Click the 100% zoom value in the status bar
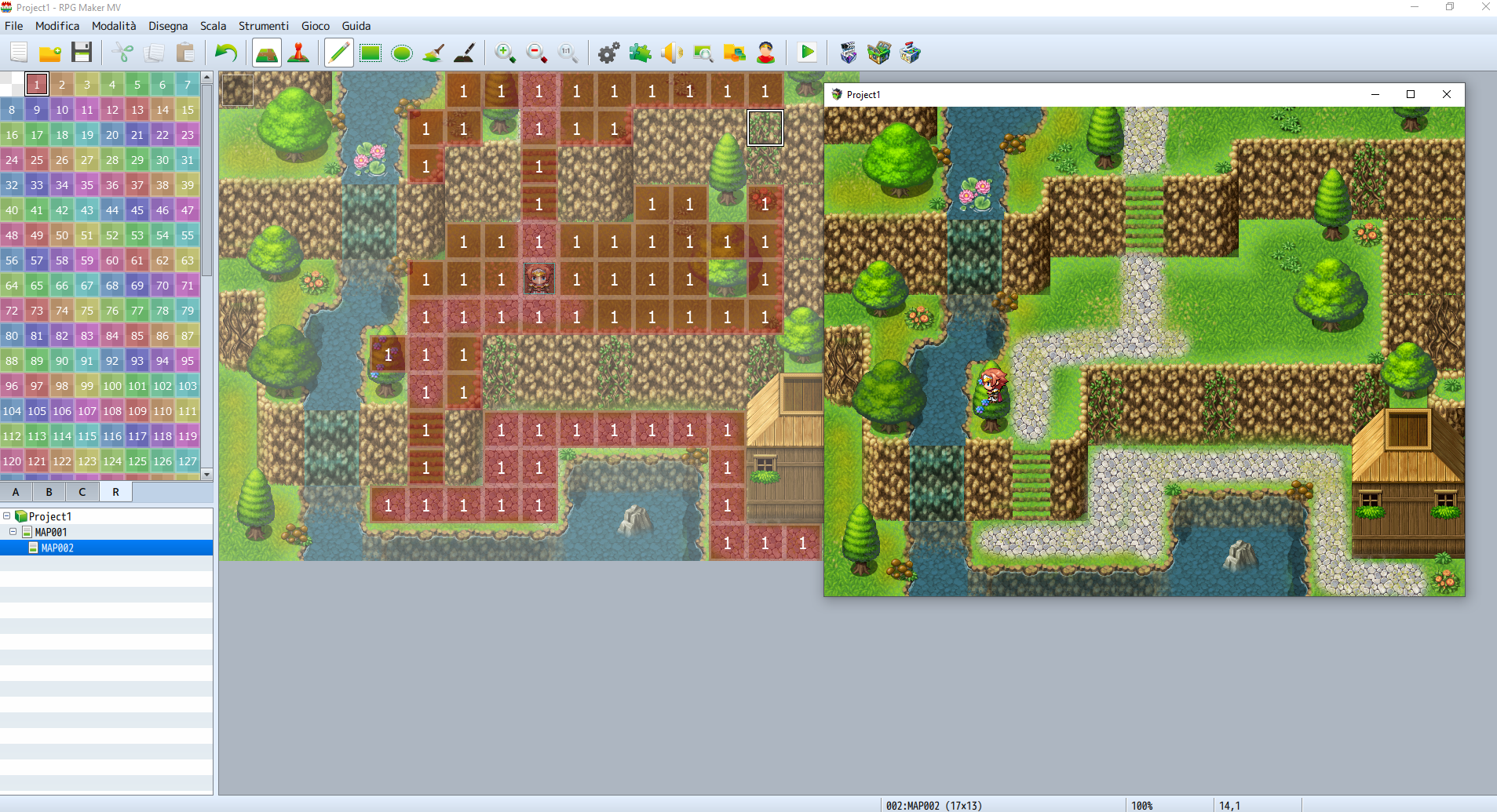 (x=1142, y=806)
